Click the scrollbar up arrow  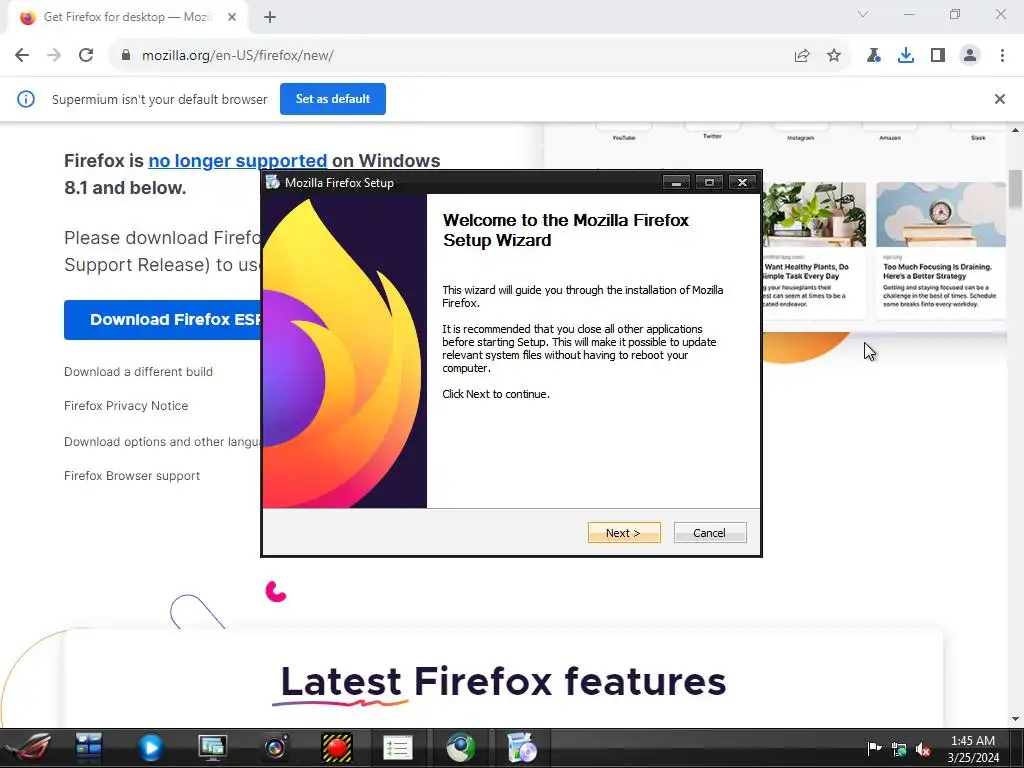[1016, 130]
